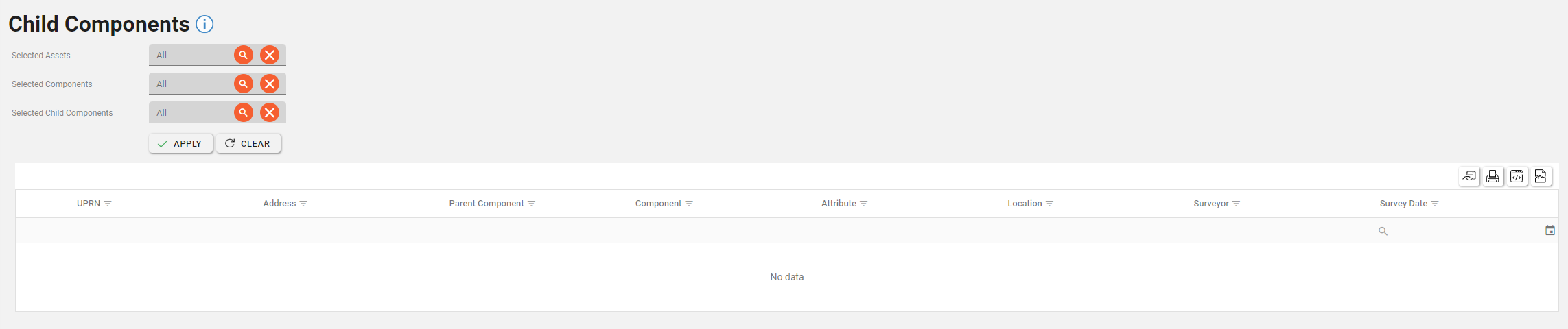Click the info icon beside Child Components
The image size is (1568, 329).
[x=204, y=25]
